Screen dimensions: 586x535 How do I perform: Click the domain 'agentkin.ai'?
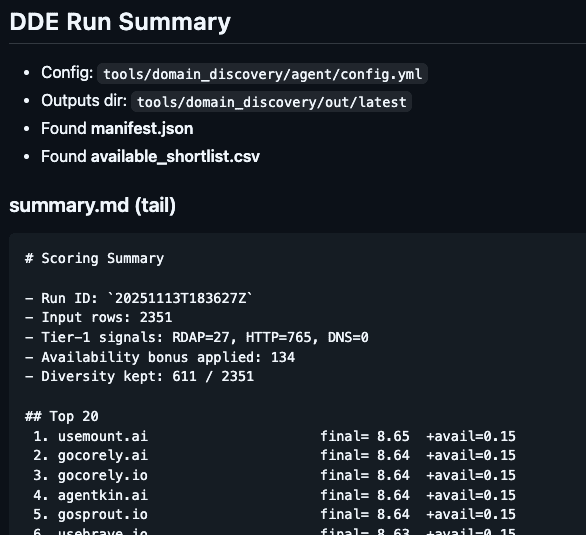103,495
